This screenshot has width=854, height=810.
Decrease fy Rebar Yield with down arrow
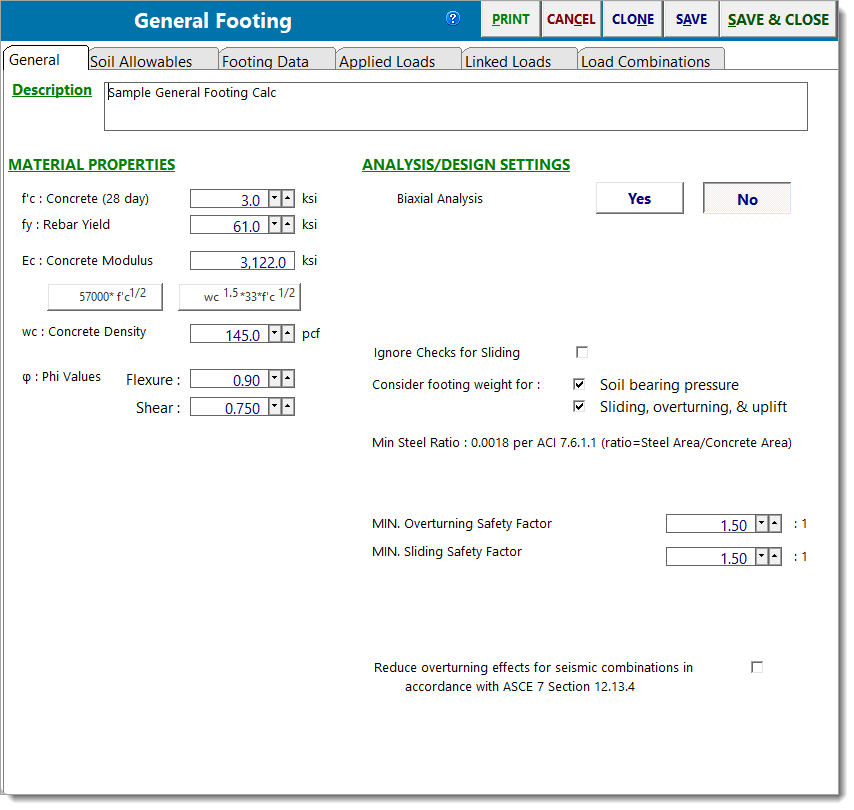coord(275,226)
